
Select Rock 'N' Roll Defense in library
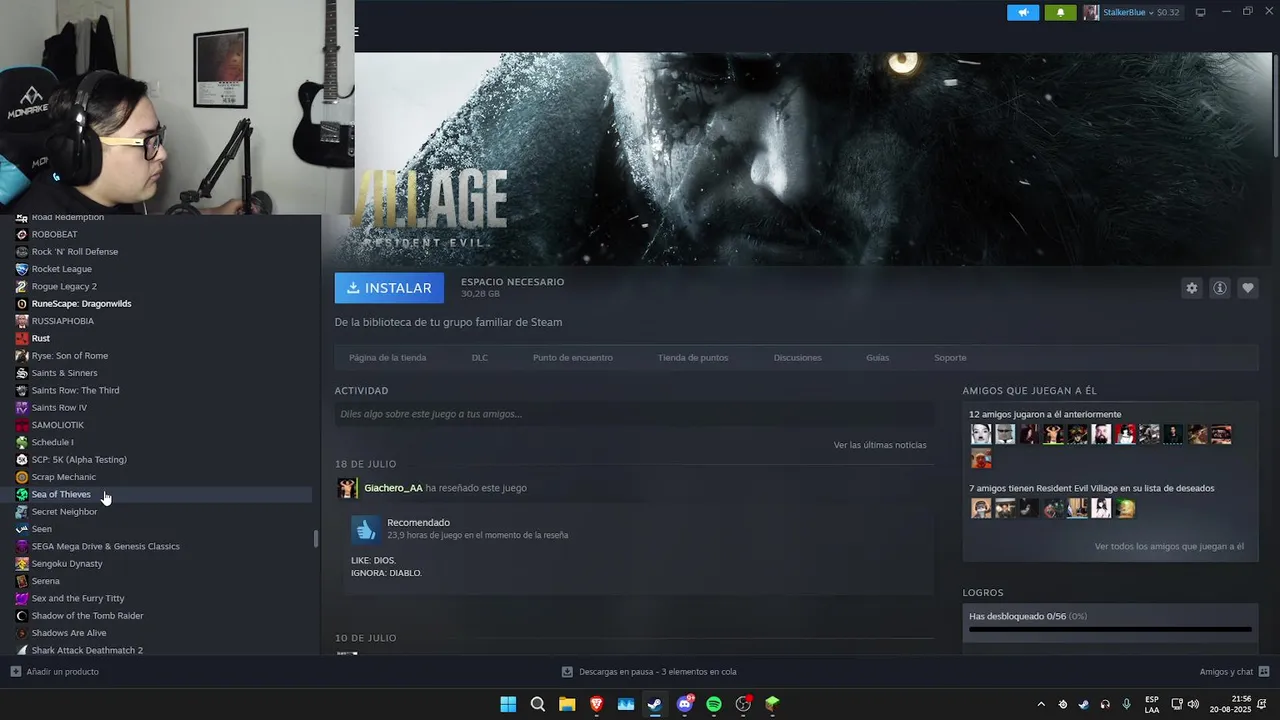point(74,252)
